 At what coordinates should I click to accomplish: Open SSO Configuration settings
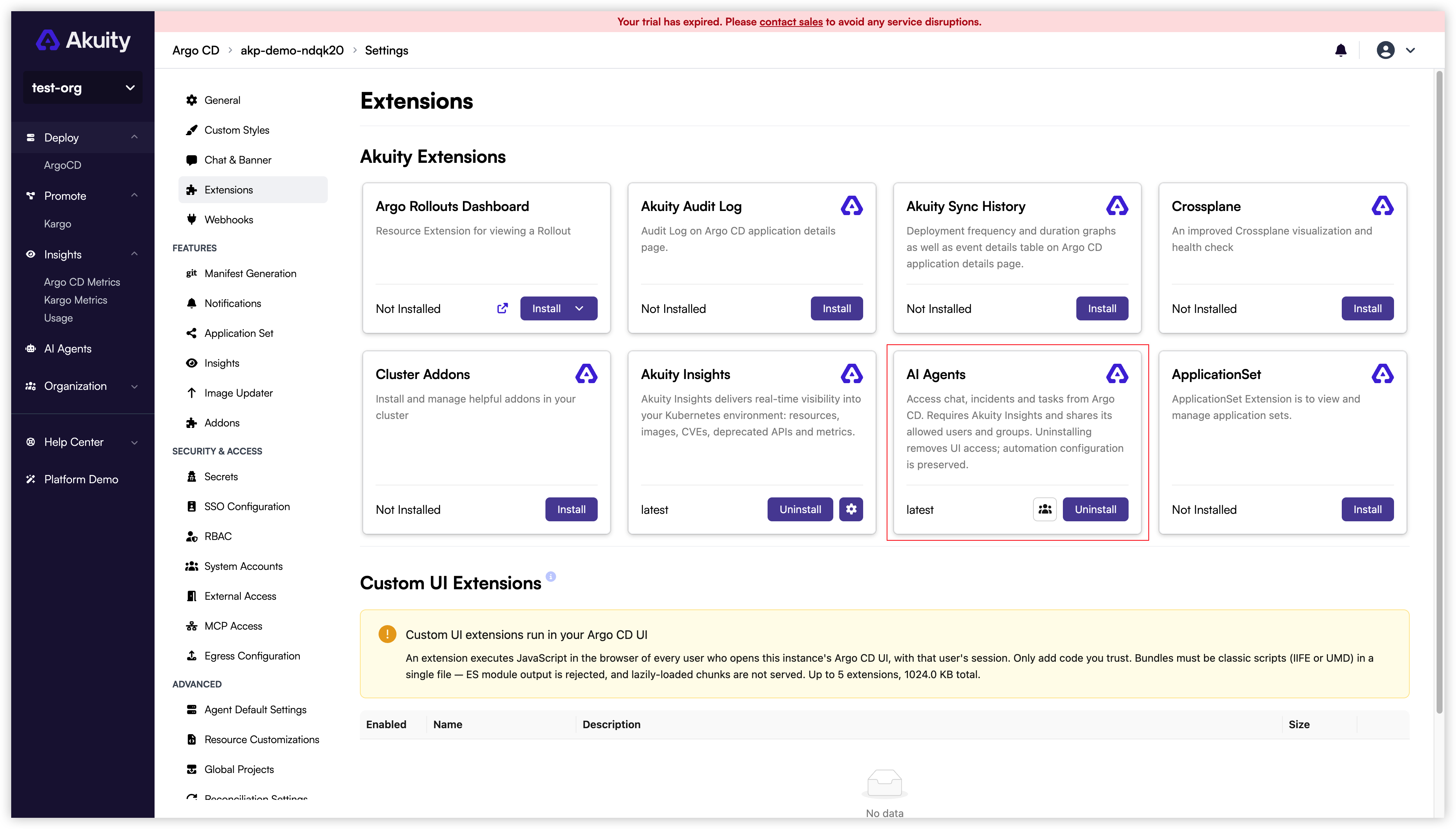click(x=253, y=506)
